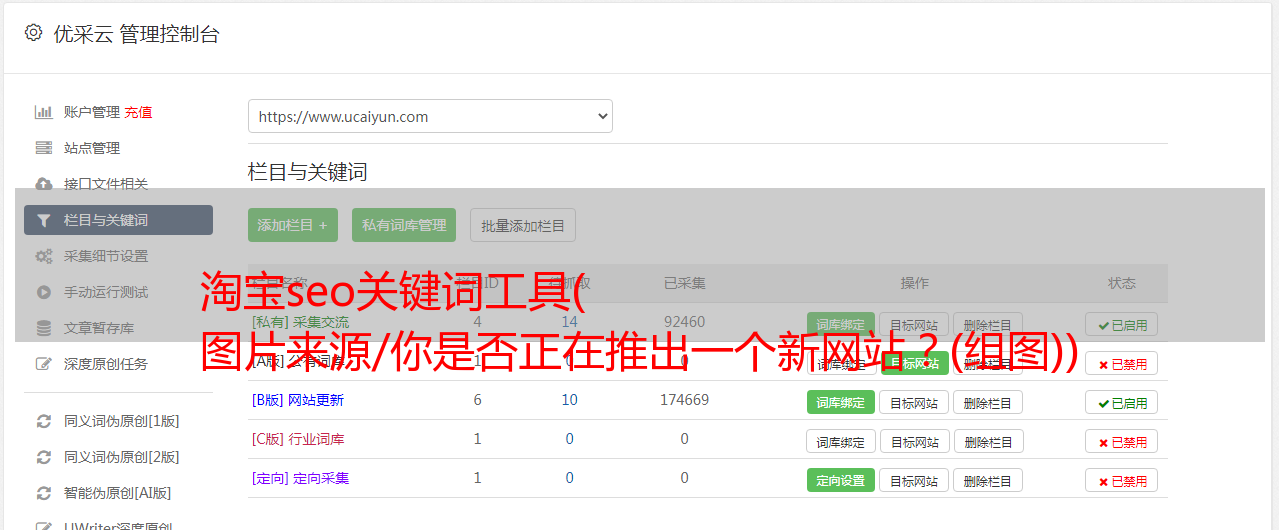Click the refresh icon for 同义词伪原创[2版]

pos(44,457)
